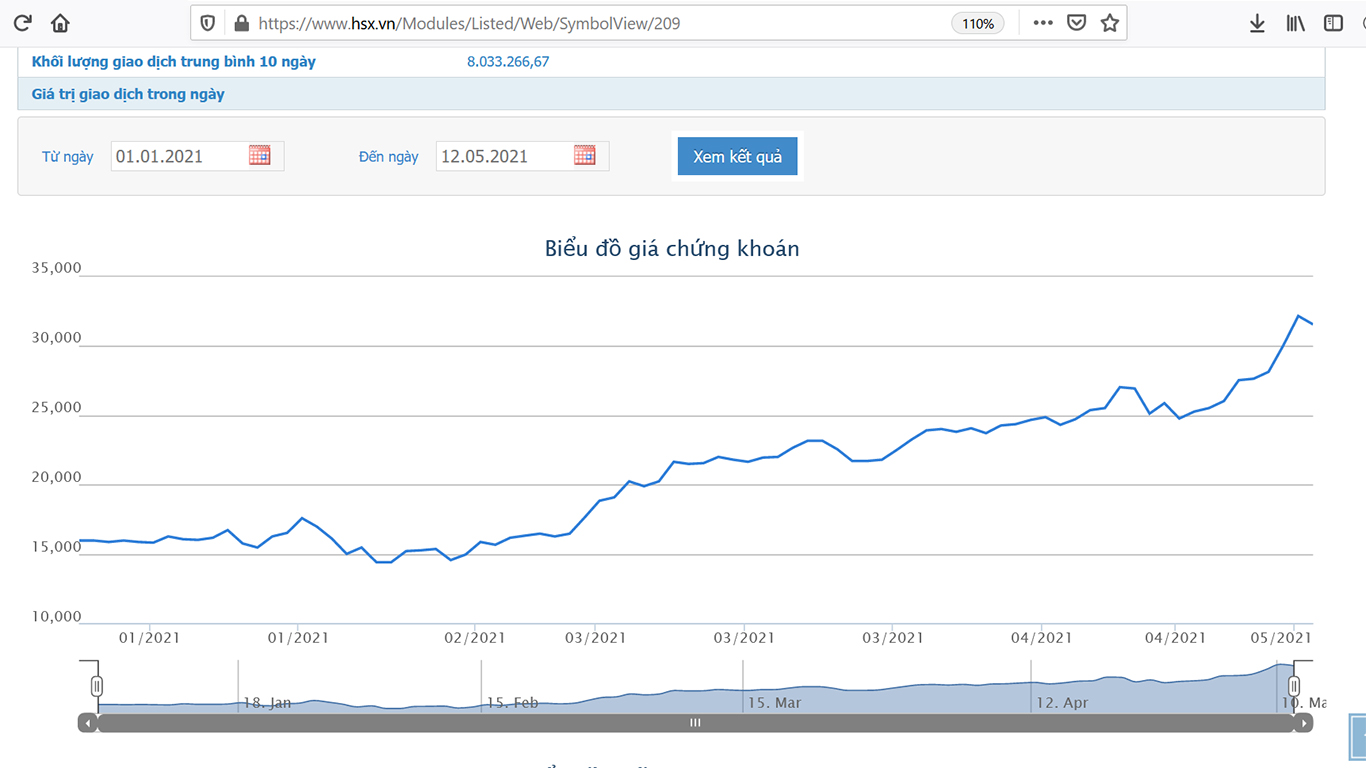Click the chart scrollbar left arrow
The height and width of the screenshot is (768, 1366).
(x=88, y=723)
